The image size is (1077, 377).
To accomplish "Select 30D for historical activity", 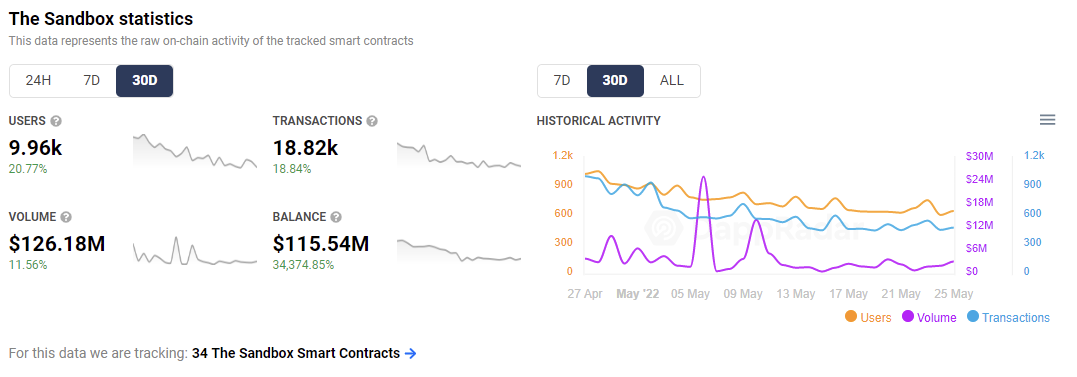I will pos(615,80).
